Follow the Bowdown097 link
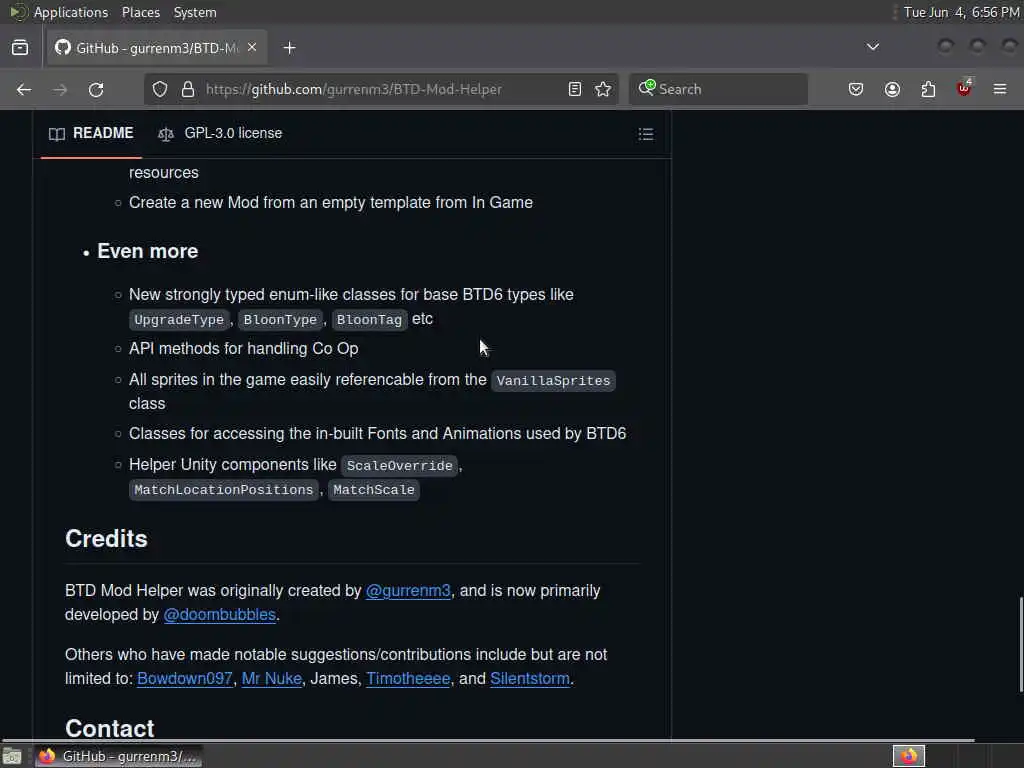Screen dimensions: 1024x768 click(x=185, y=679)
